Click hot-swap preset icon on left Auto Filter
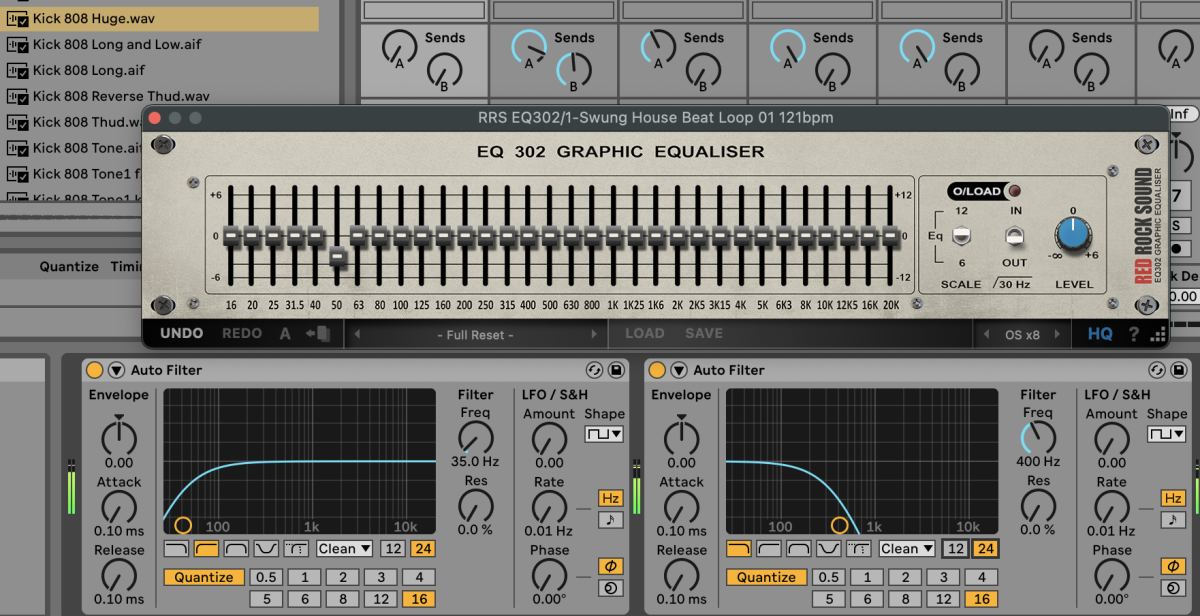The image size is (1200, 616). click(x=596, y=370)
